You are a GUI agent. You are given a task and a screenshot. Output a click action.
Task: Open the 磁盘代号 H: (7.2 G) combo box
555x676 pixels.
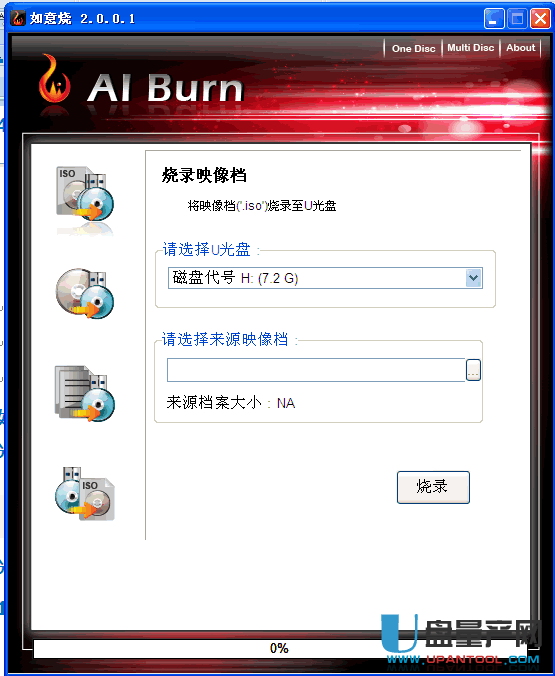coord(325,278)
